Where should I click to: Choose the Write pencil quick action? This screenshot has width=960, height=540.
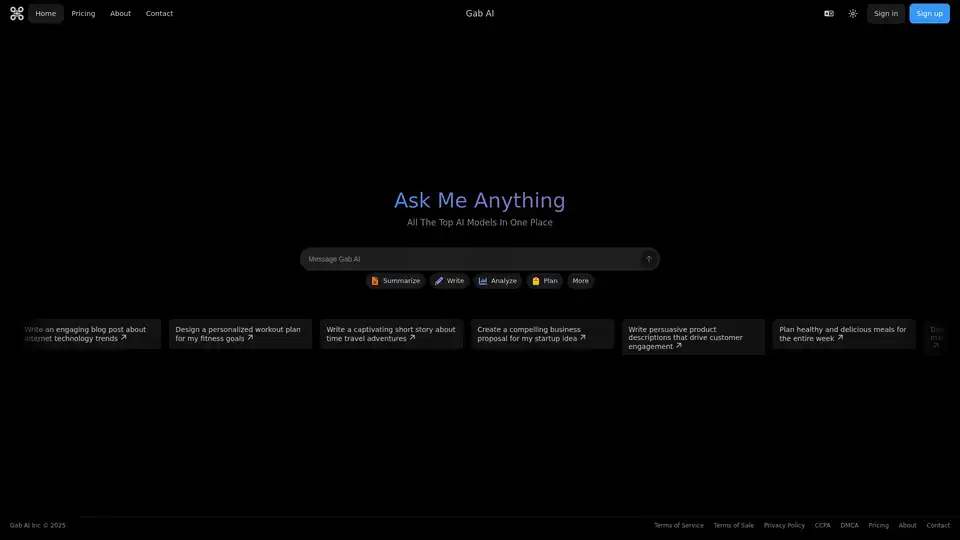[x=449, y=281]
